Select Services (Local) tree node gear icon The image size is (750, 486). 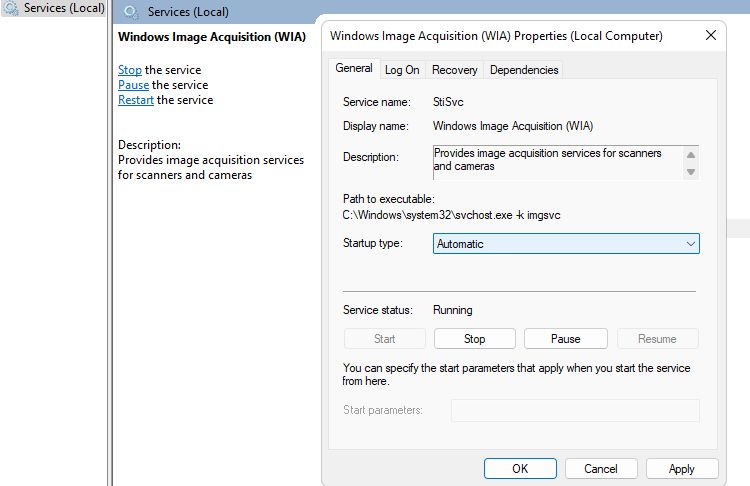11,8
